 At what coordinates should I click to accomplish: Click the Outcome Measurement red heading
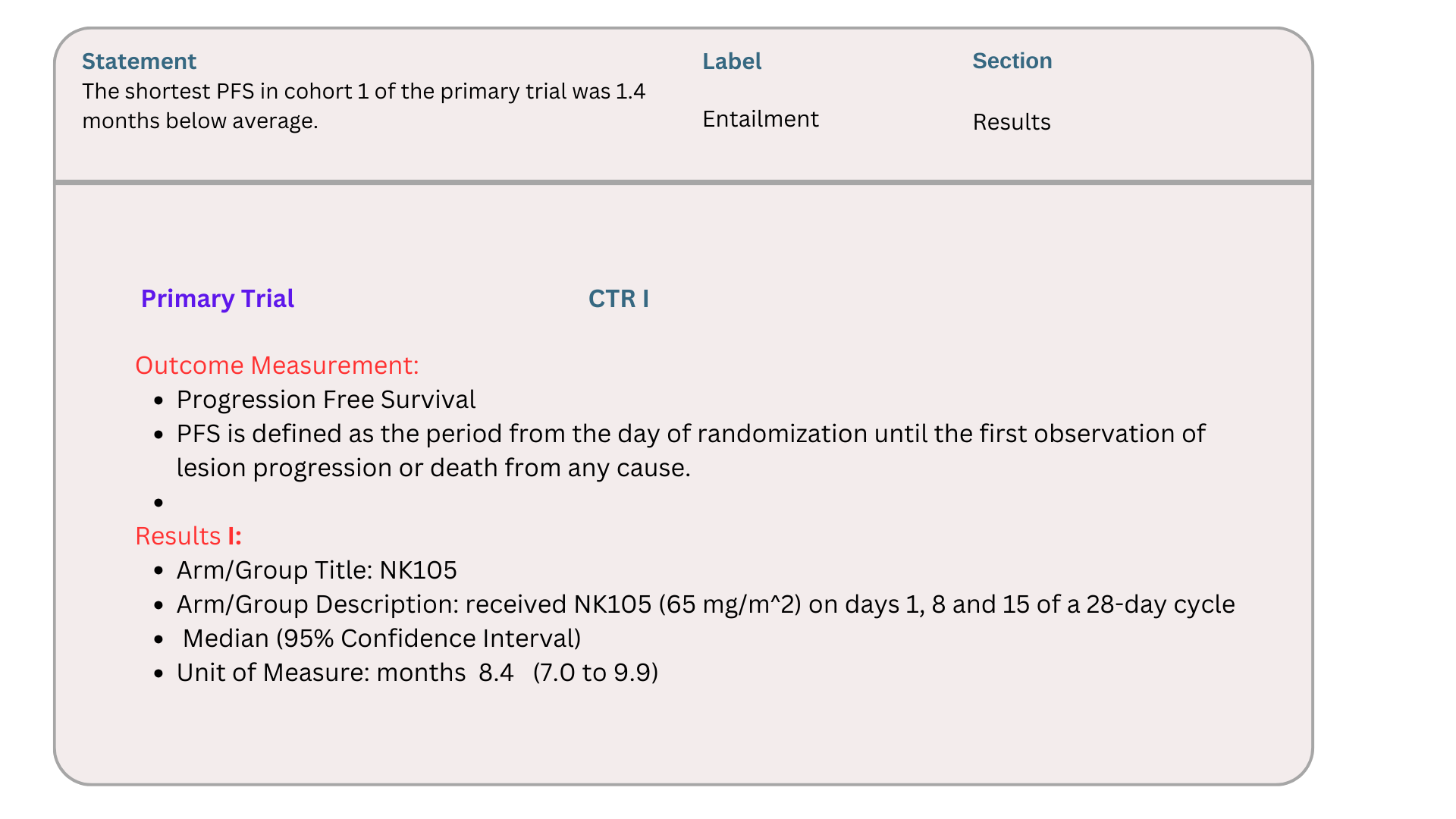point(277,366)
